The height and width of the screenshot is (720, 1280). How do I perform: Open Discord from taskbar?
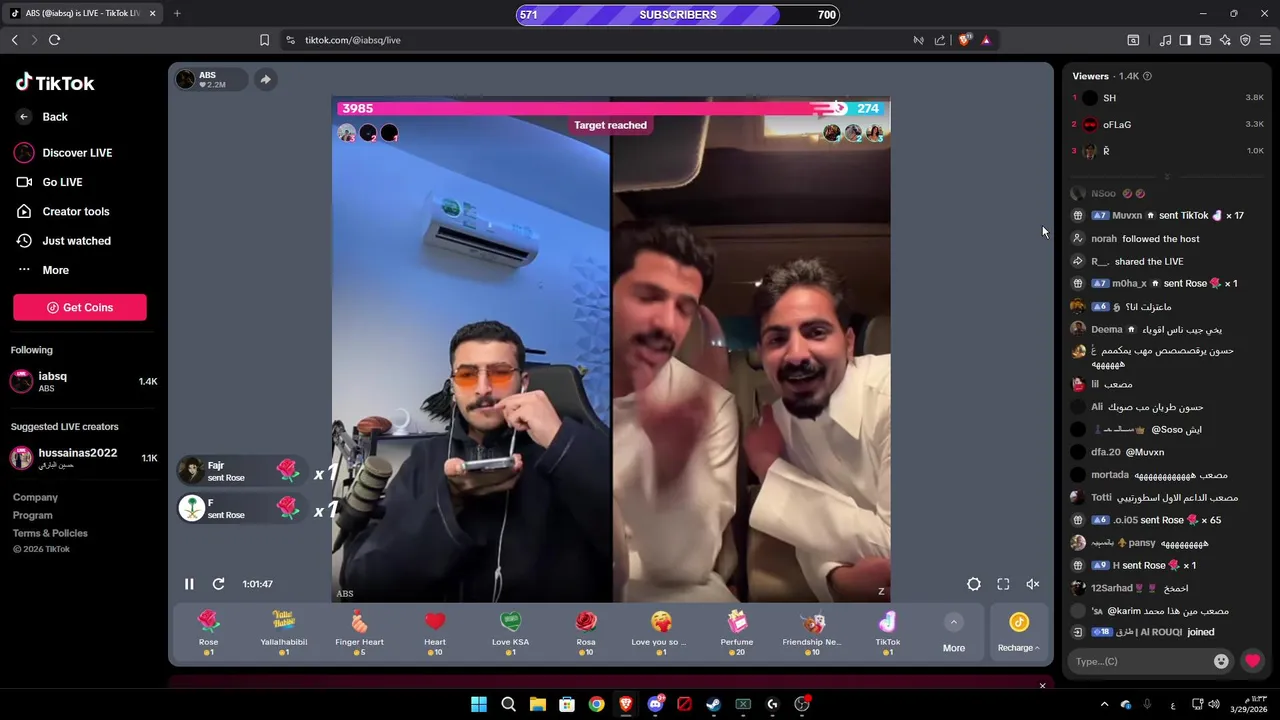656,704
